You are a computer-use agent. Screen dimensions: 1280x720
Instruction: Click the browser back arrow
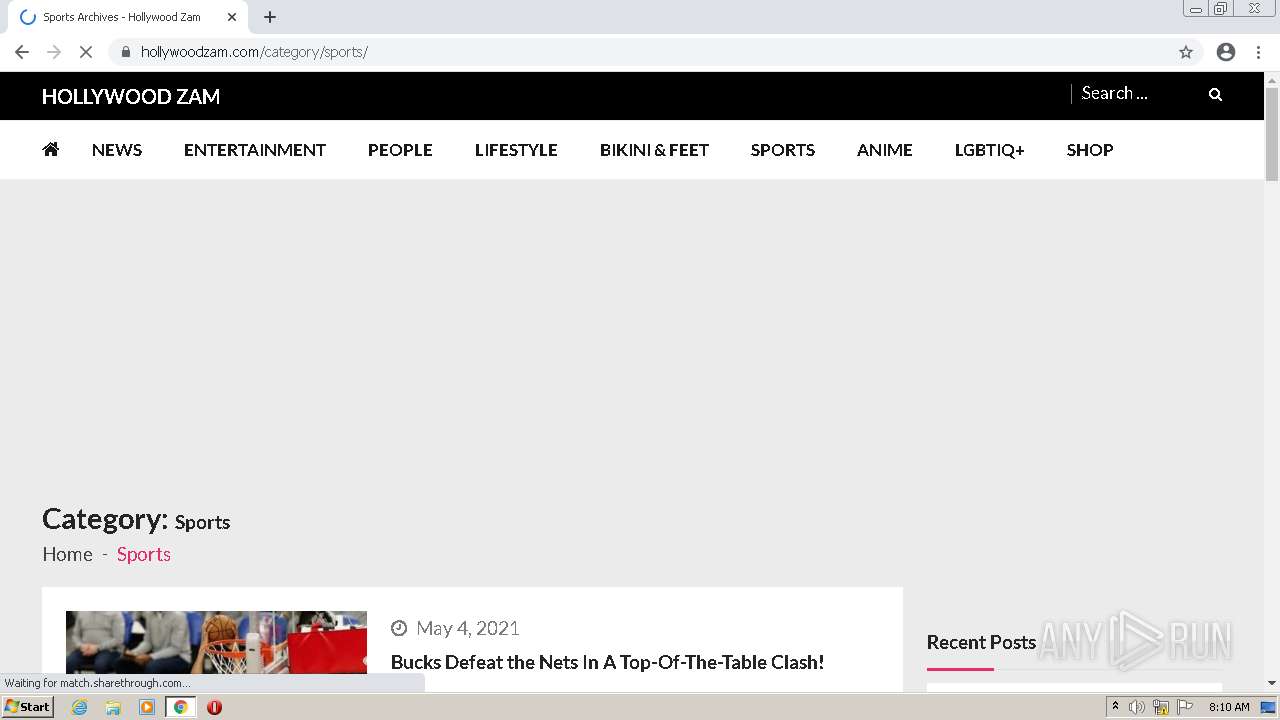pyautogui.click(x=22, y=52)
